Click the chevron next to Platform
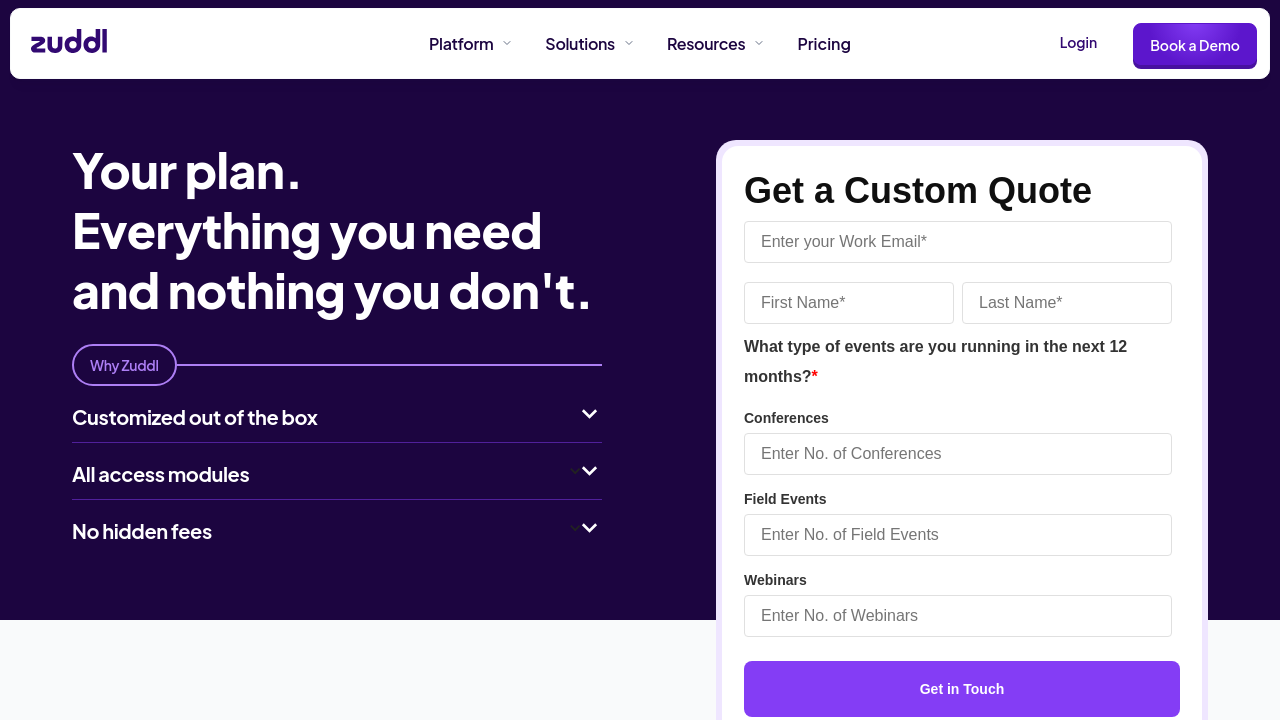This screenshot has height=720, width=1280. click(507, 43)
